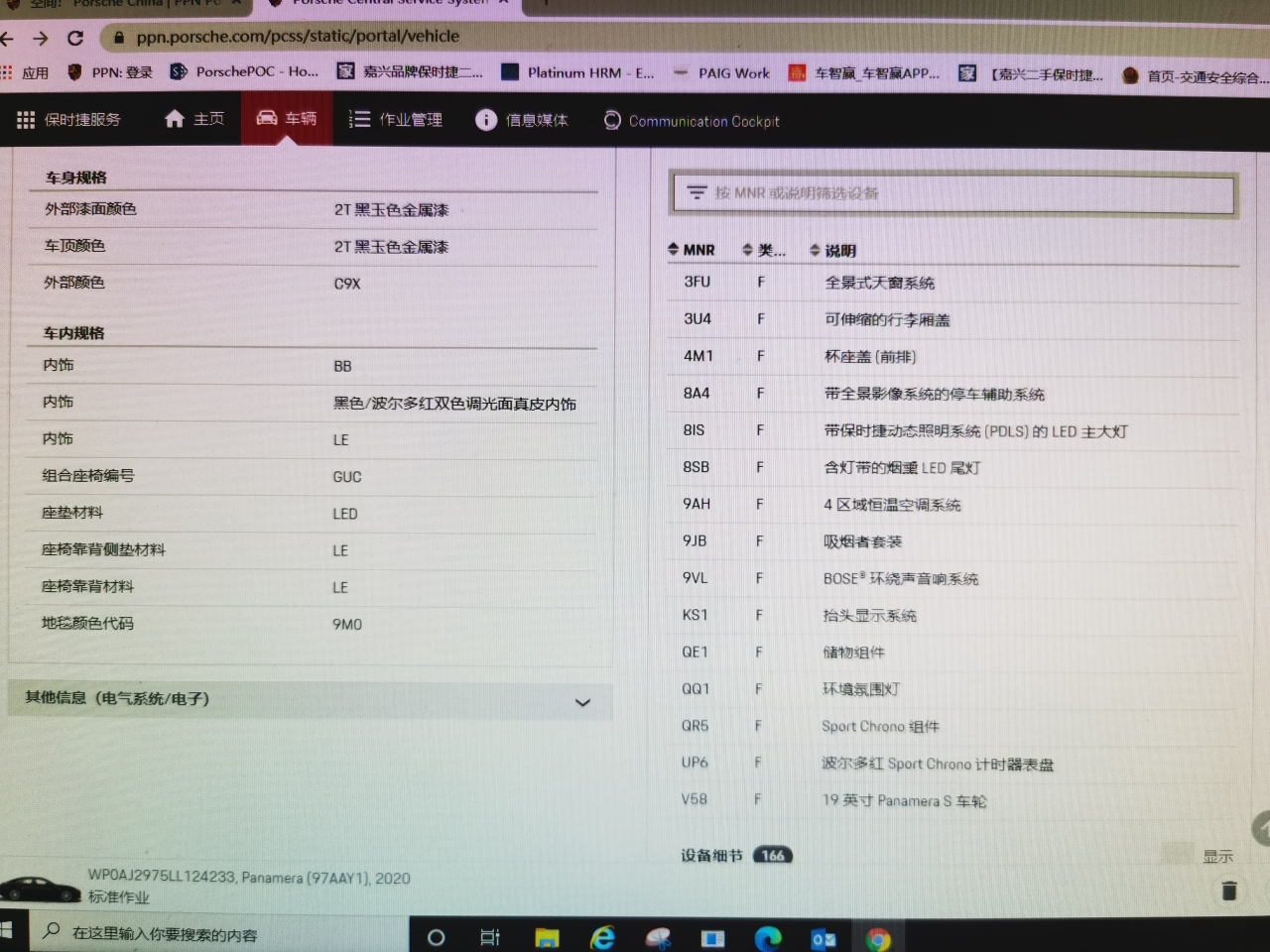Sort equipment by MNR column
Viewport: 1270px width, 952px height.
pos(692,250)
